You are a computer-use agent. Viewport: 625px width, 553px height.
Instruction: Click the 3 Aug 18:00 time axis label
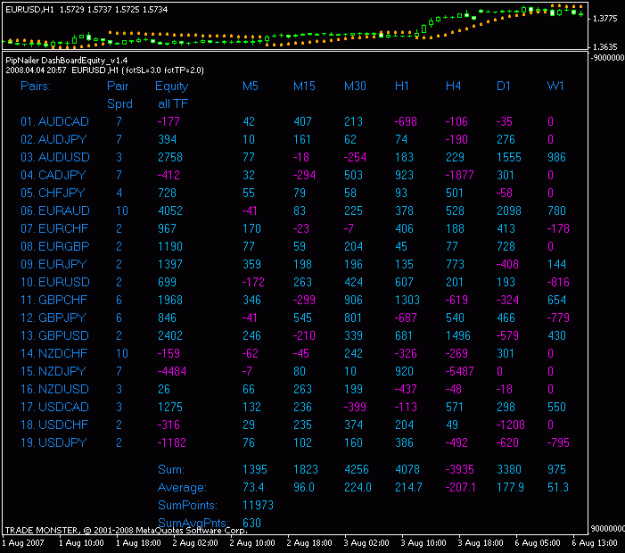pyautogui.click(x=480, y=543)
